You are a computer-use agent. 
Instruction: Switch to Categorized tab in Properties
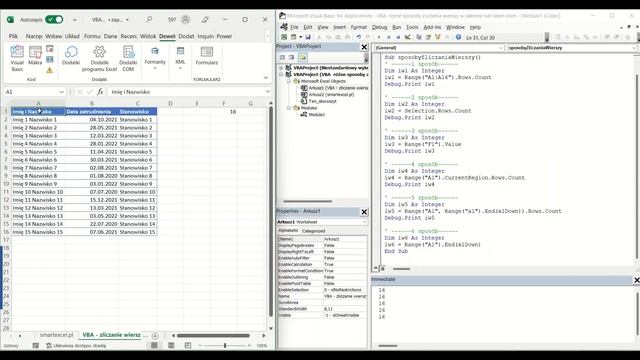coord(313,231)
